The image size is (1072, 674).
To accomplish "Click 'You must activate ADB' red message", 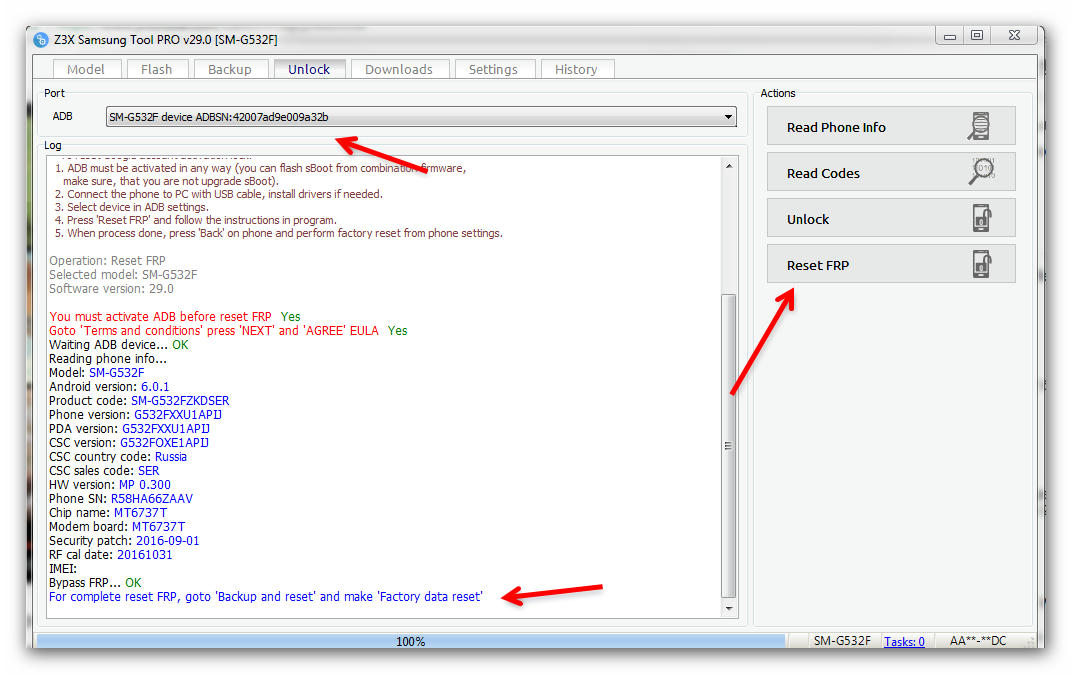I will [x=160, y=316].
